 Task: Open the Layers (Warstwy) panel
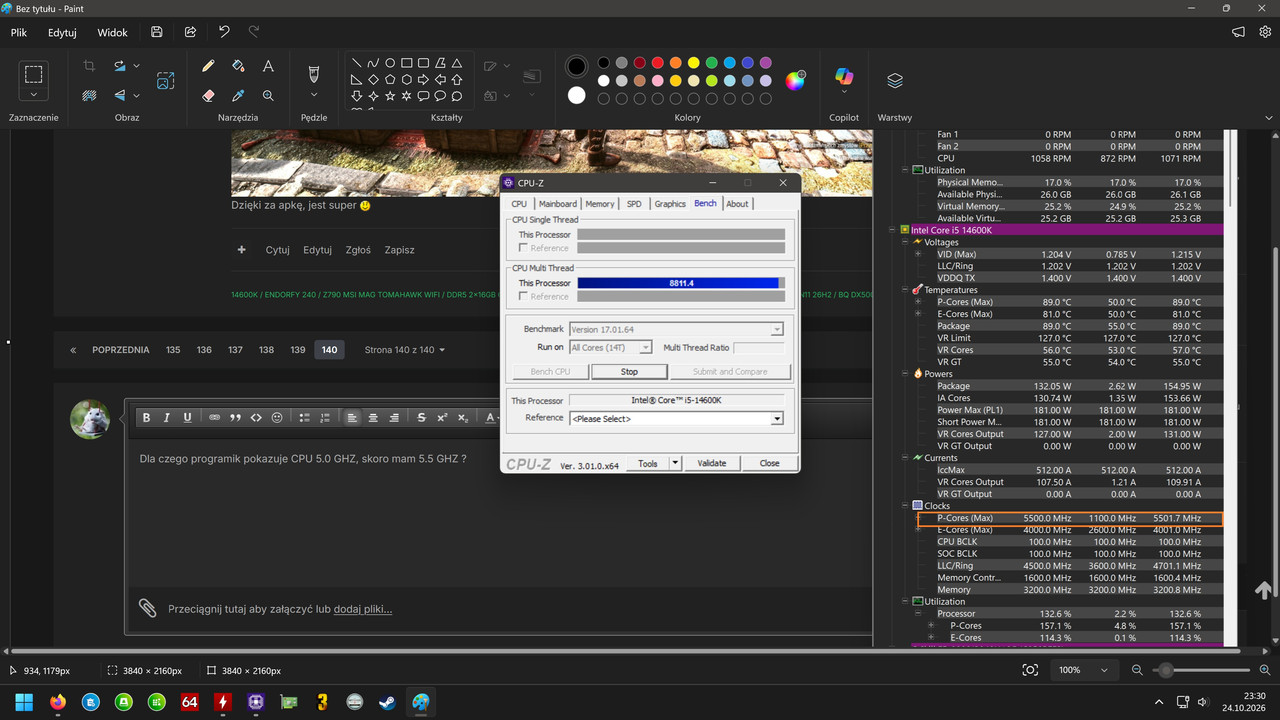[894, 80]
